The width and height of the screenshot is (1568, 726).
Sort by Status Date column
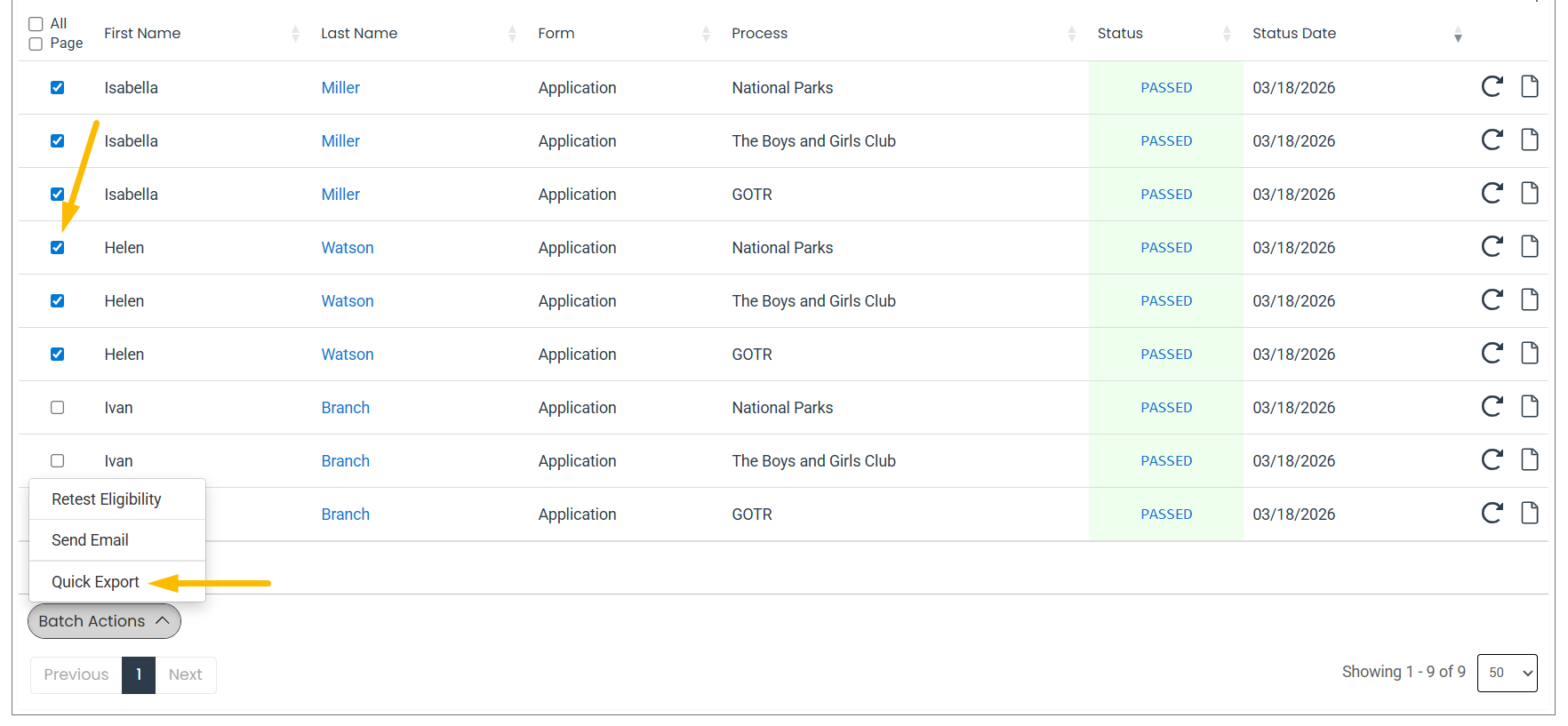1458,34
